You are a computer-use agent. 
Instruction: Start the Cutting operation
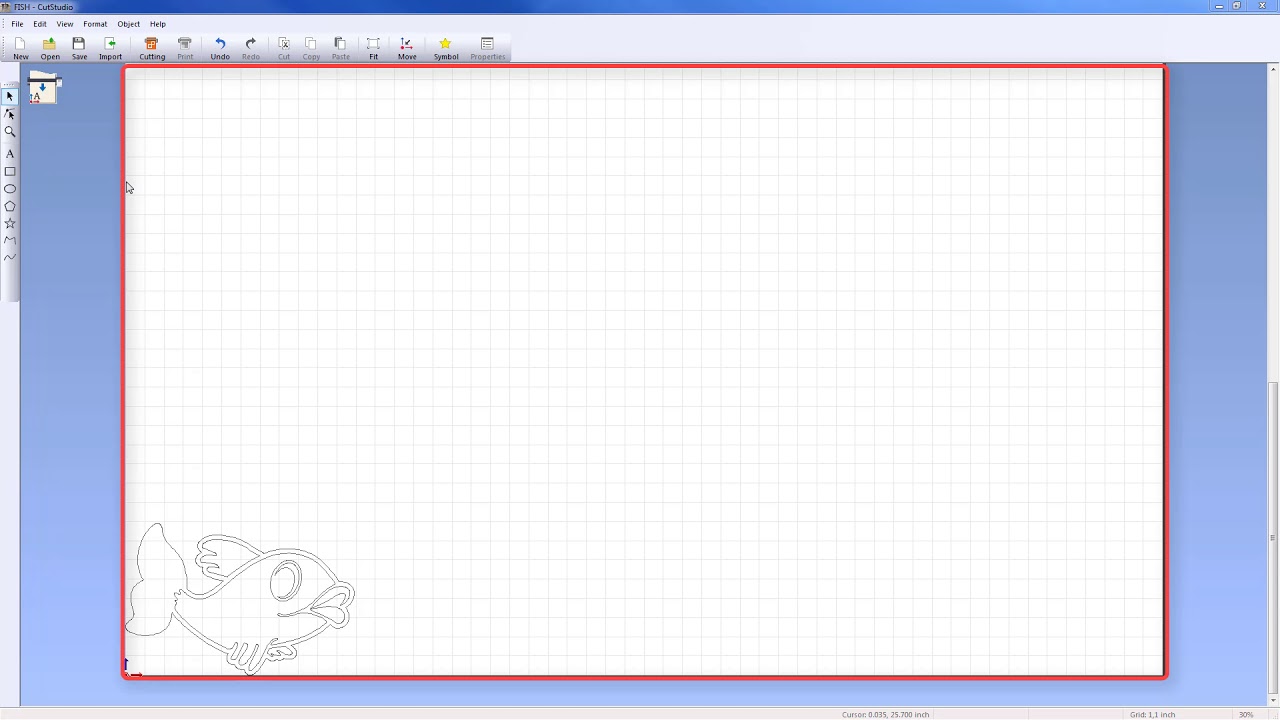tap(152, 48)
